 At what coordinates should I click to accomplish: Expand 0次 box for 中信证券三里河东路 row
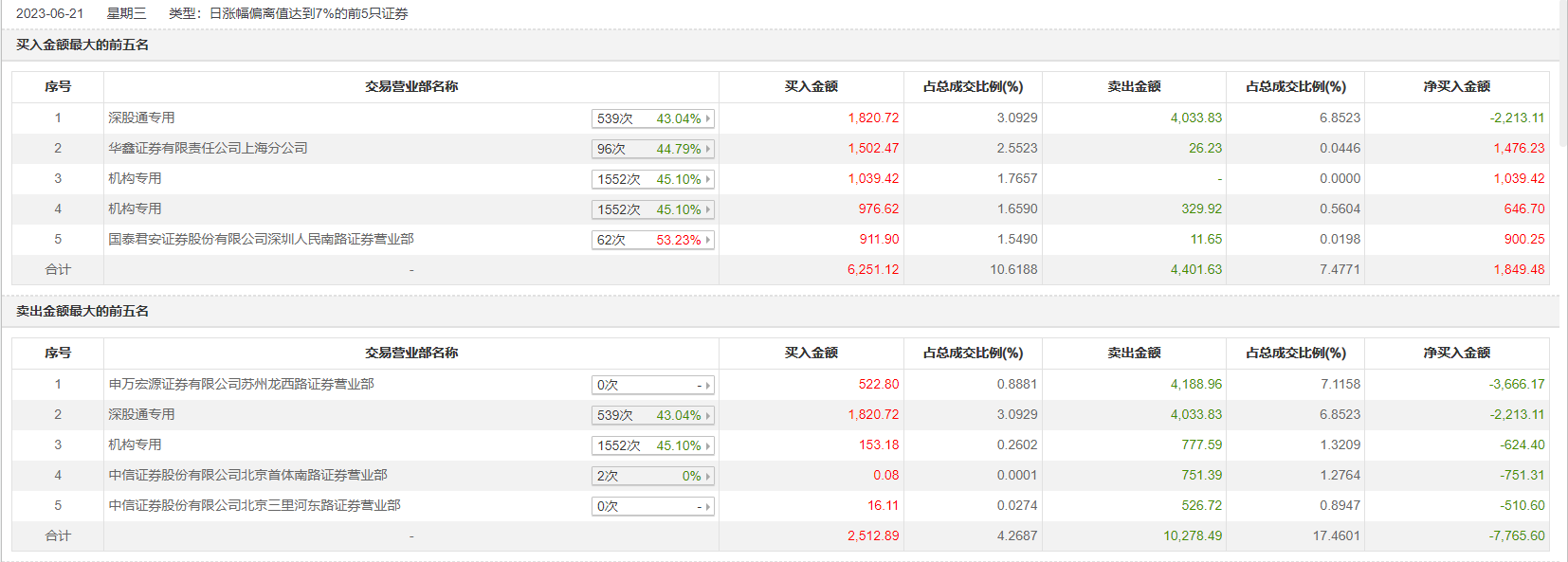pos(707,506)
